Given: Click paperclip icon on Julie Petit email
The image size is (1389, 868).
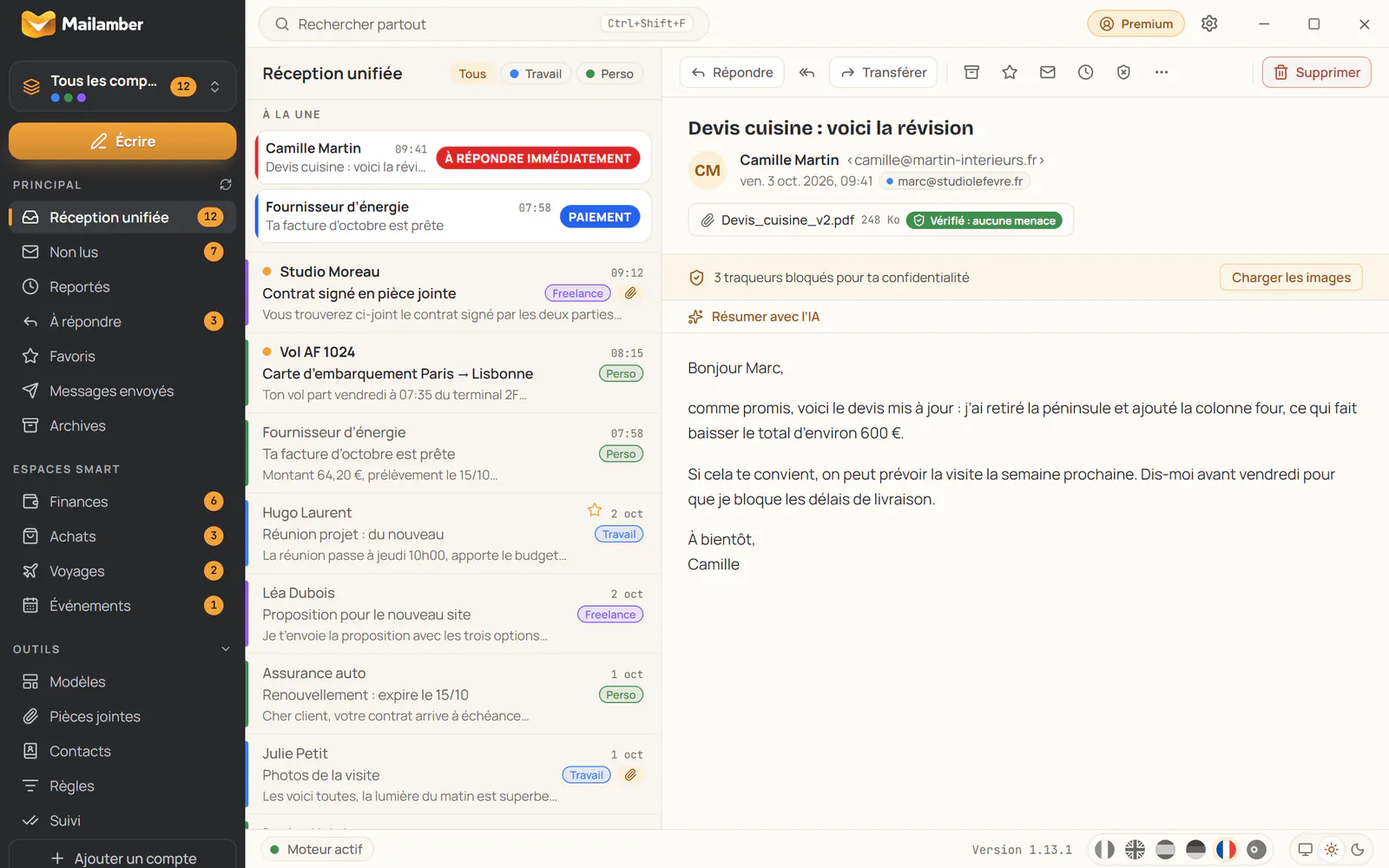Looking at the screenshot, I should pos(631,774).
